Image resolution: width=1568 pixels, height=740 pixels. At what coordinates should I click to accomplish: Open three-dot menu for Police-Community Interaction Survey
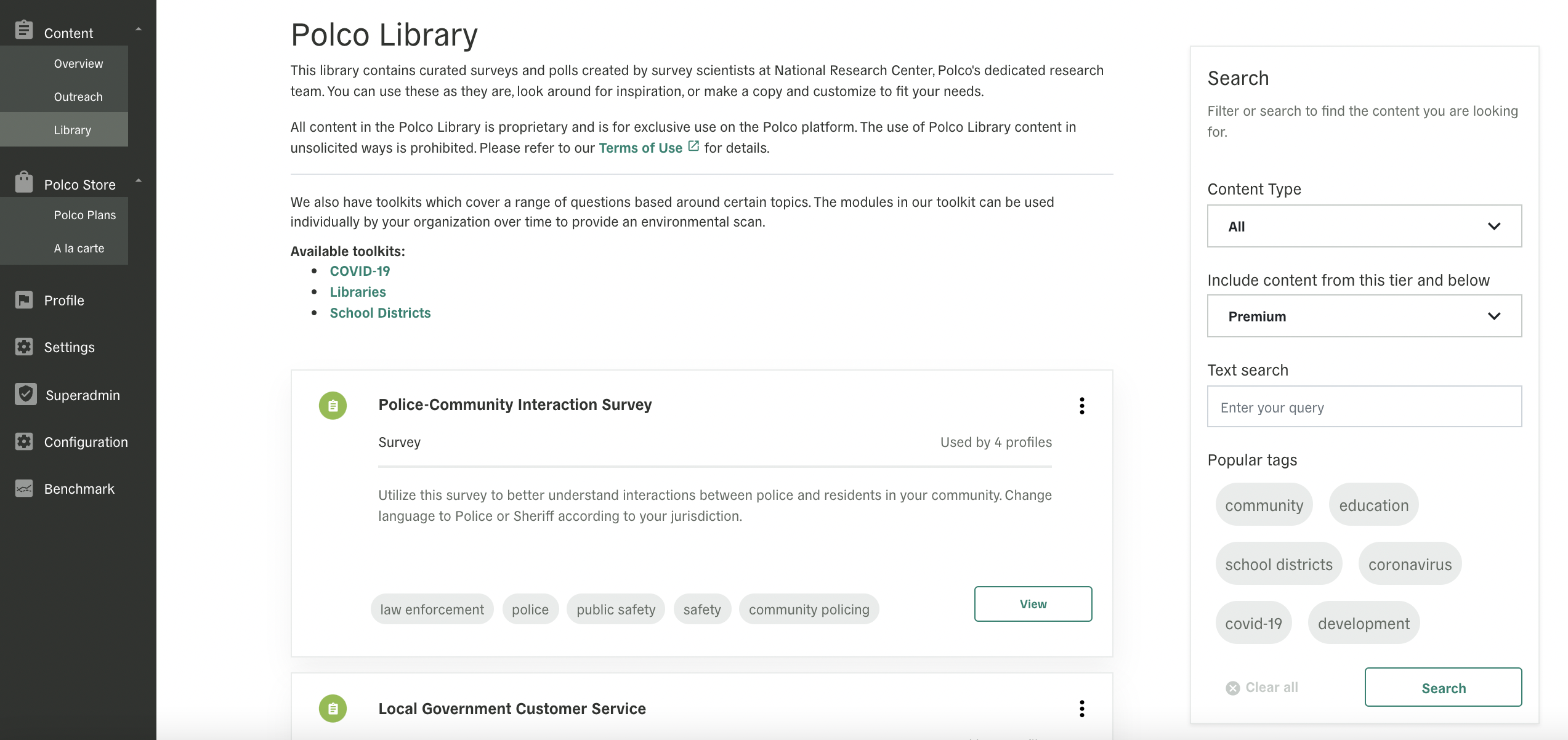pyautogui.click(x=1082, y=406)
